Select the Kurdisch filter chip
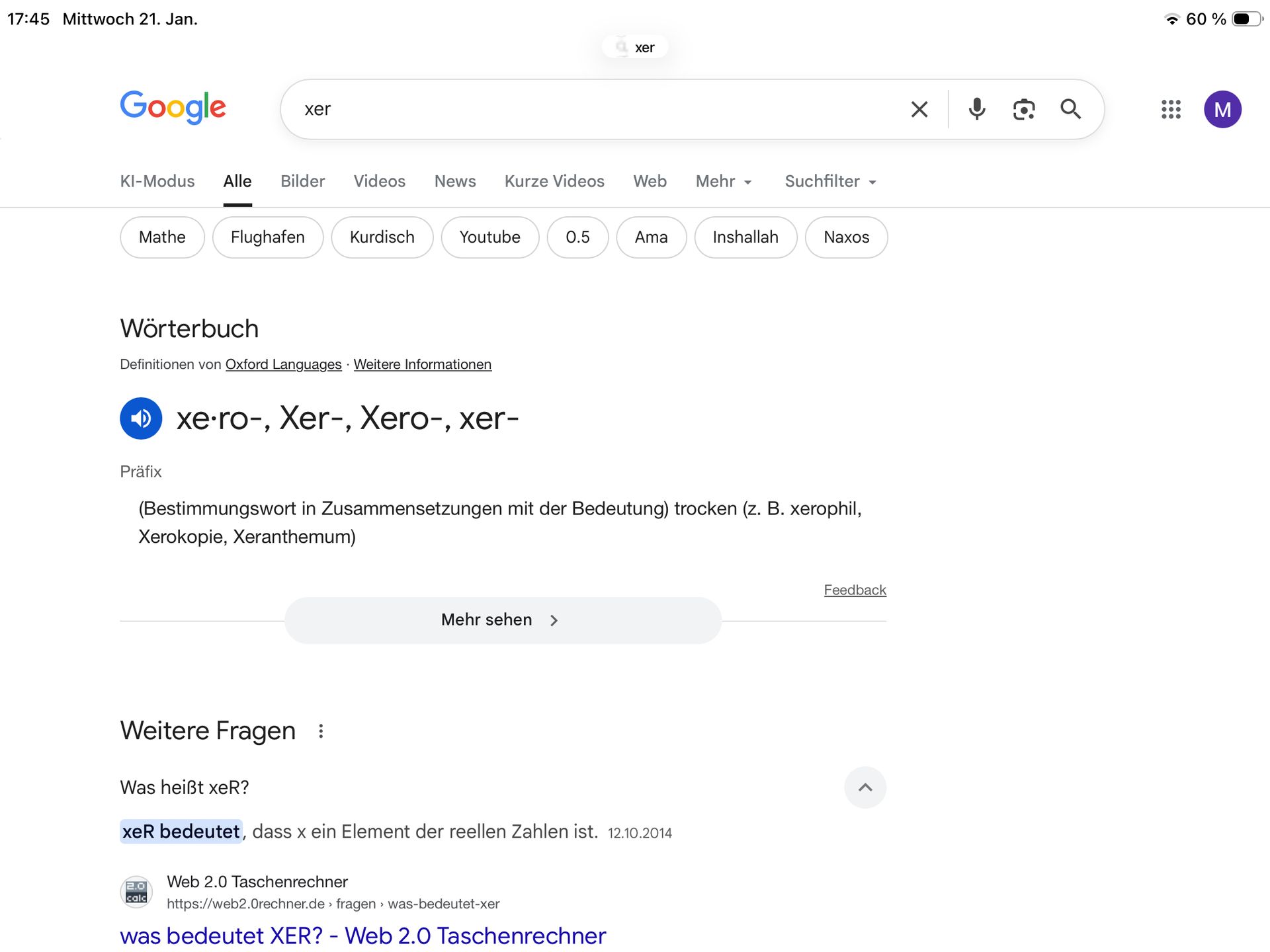Image resolution: width=1270 pixels, height=952 pixels. pyautogui.click(x=382, y=237)
